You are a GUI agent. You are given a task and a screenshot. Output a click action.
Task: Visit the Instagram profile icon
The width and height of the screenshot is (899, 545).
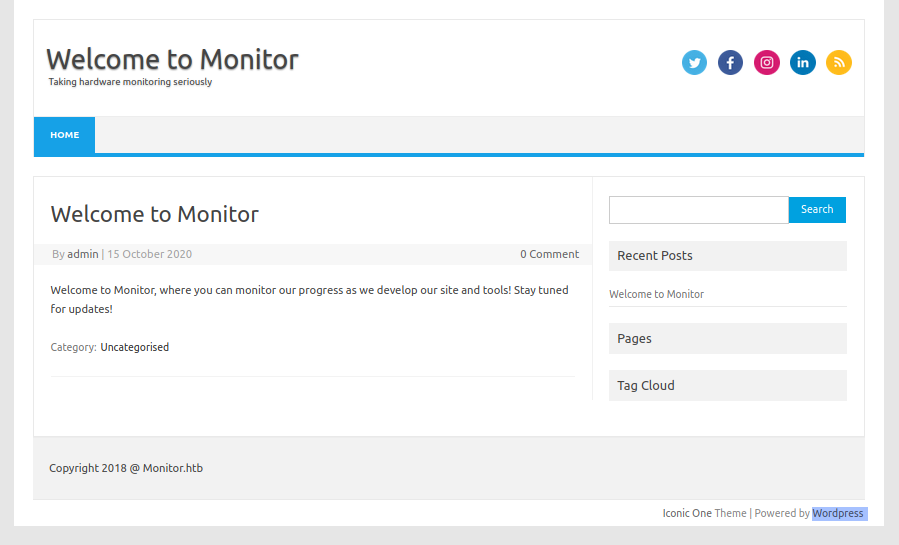766,63
